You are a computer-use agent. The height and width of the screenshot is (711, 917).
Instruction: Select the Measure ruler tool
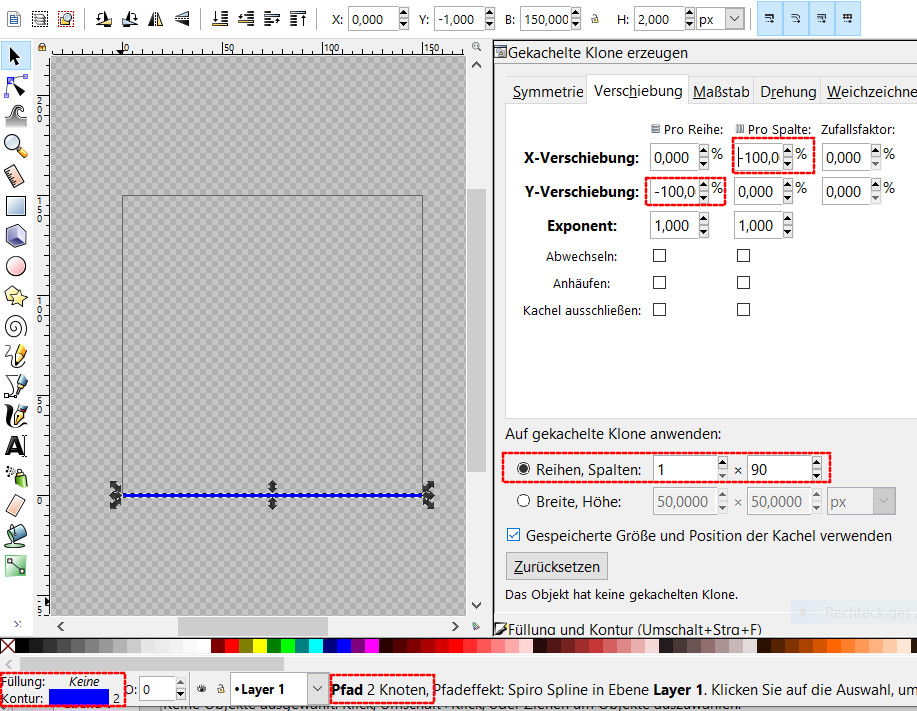click(x=15, y=176)
